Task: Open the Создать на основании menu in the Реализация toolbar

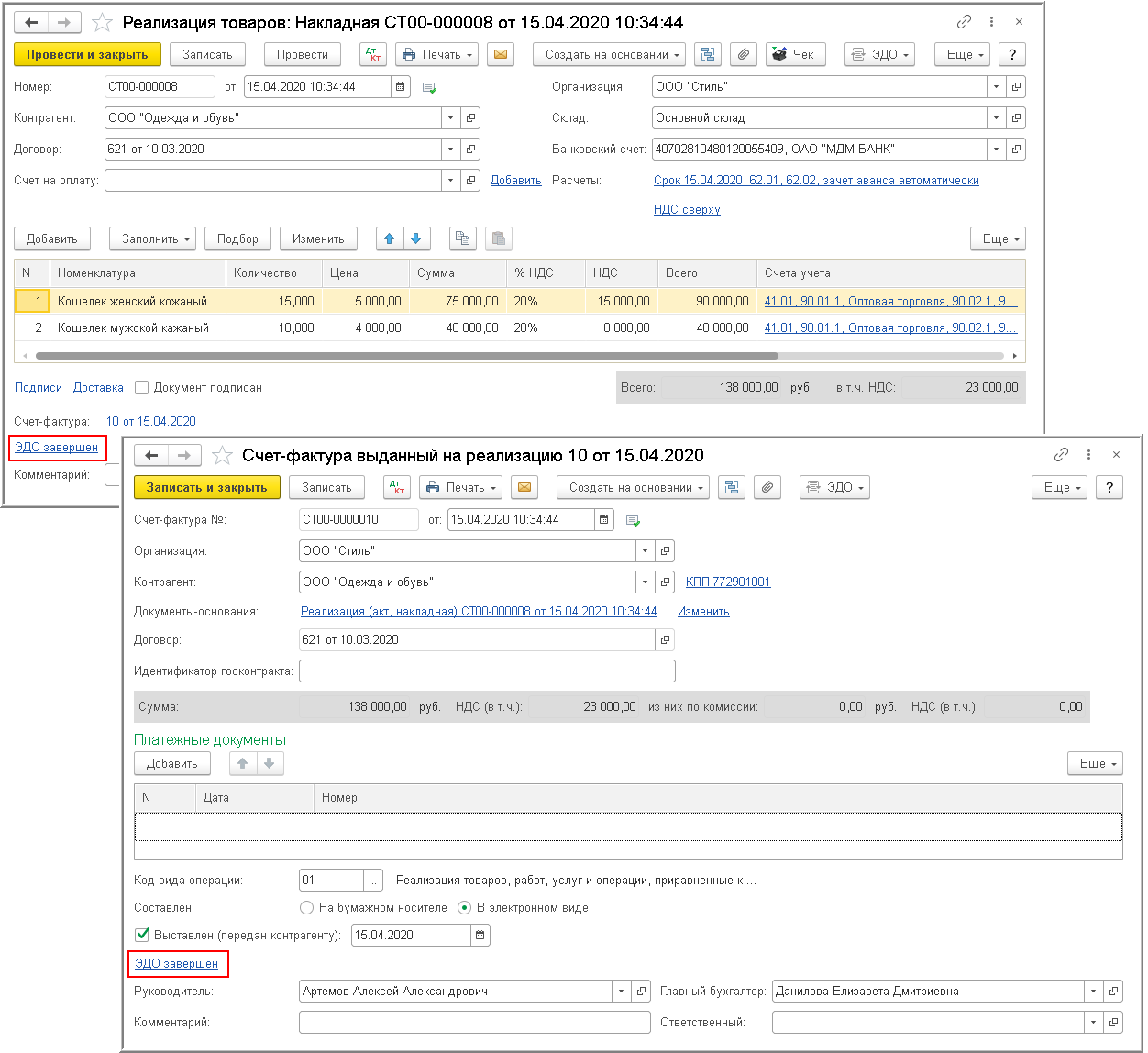Action: 609,55
